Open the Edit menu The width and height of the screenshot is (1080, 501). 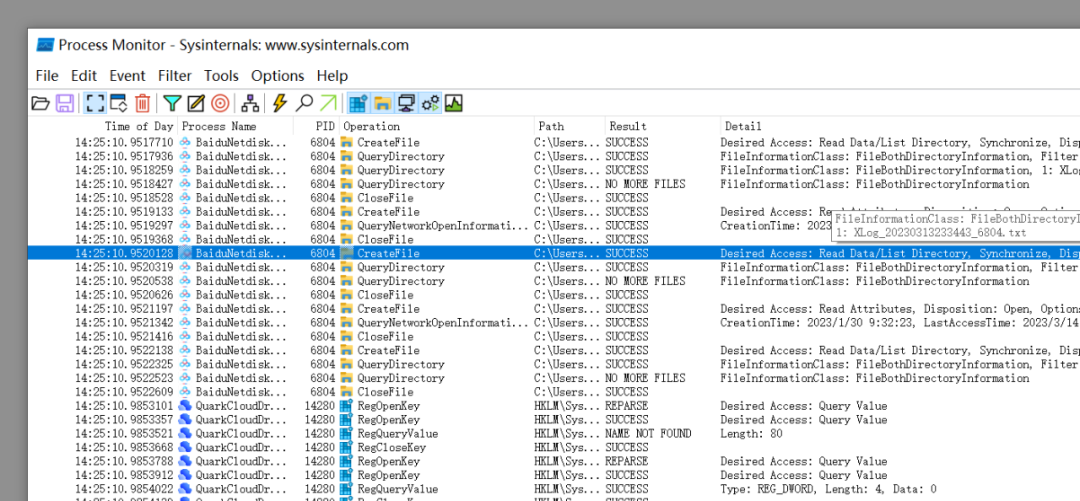(x=83, y=76)
